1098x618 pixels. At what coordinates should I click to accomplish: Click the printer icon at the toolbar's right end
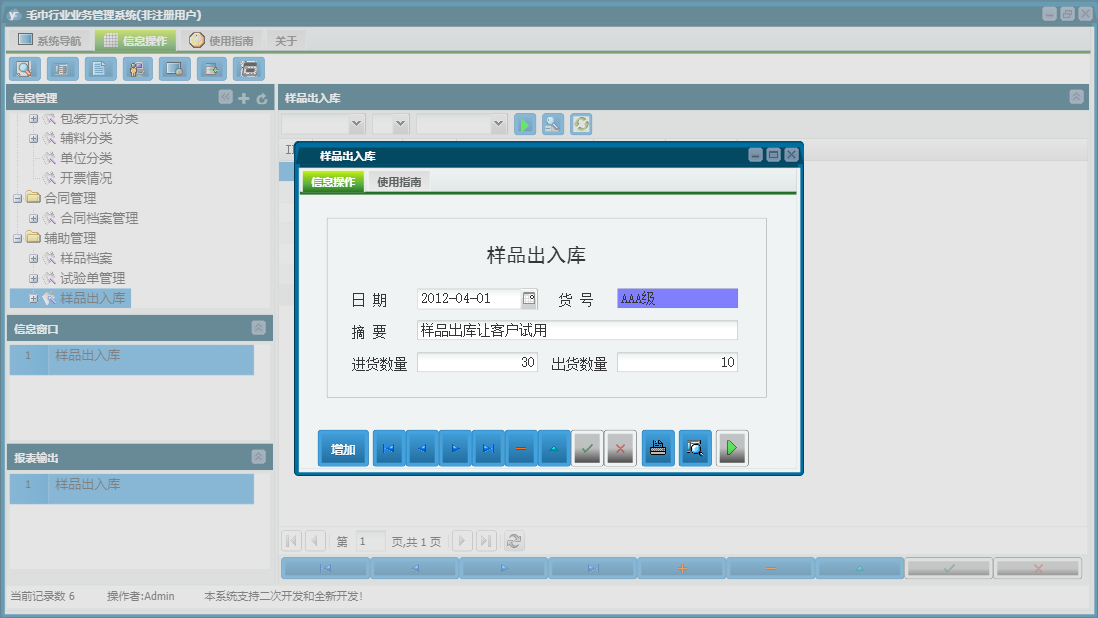(249, 69)
